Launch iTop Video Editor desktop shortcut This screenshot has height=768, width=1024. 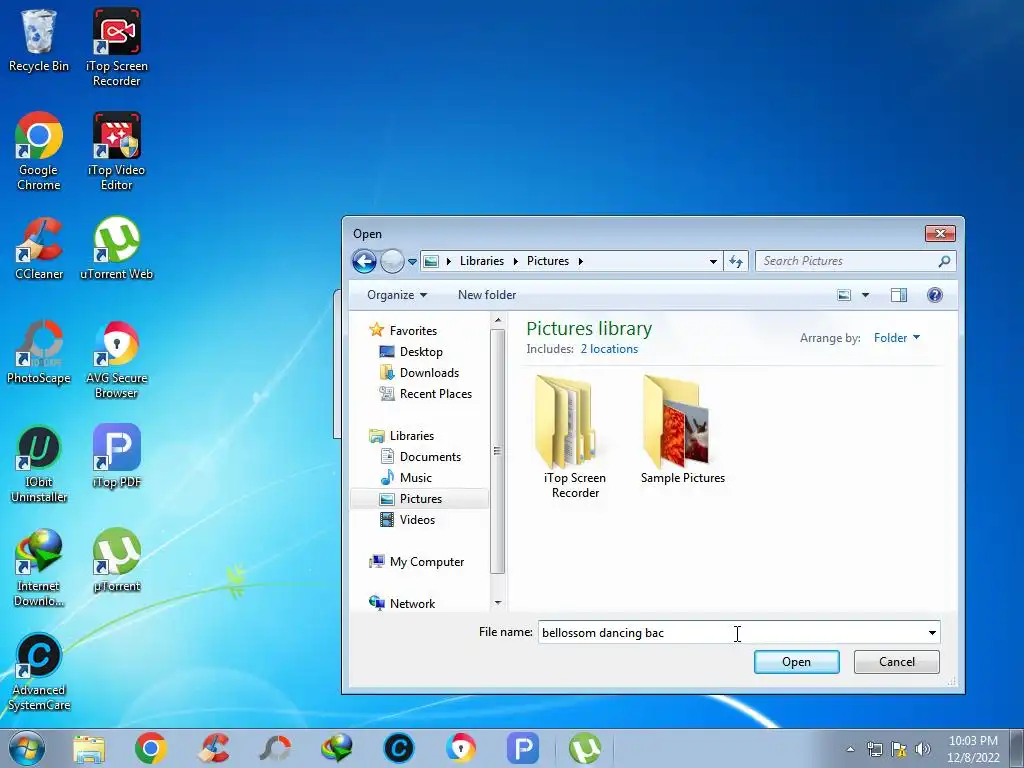click(x=116, y=151)
